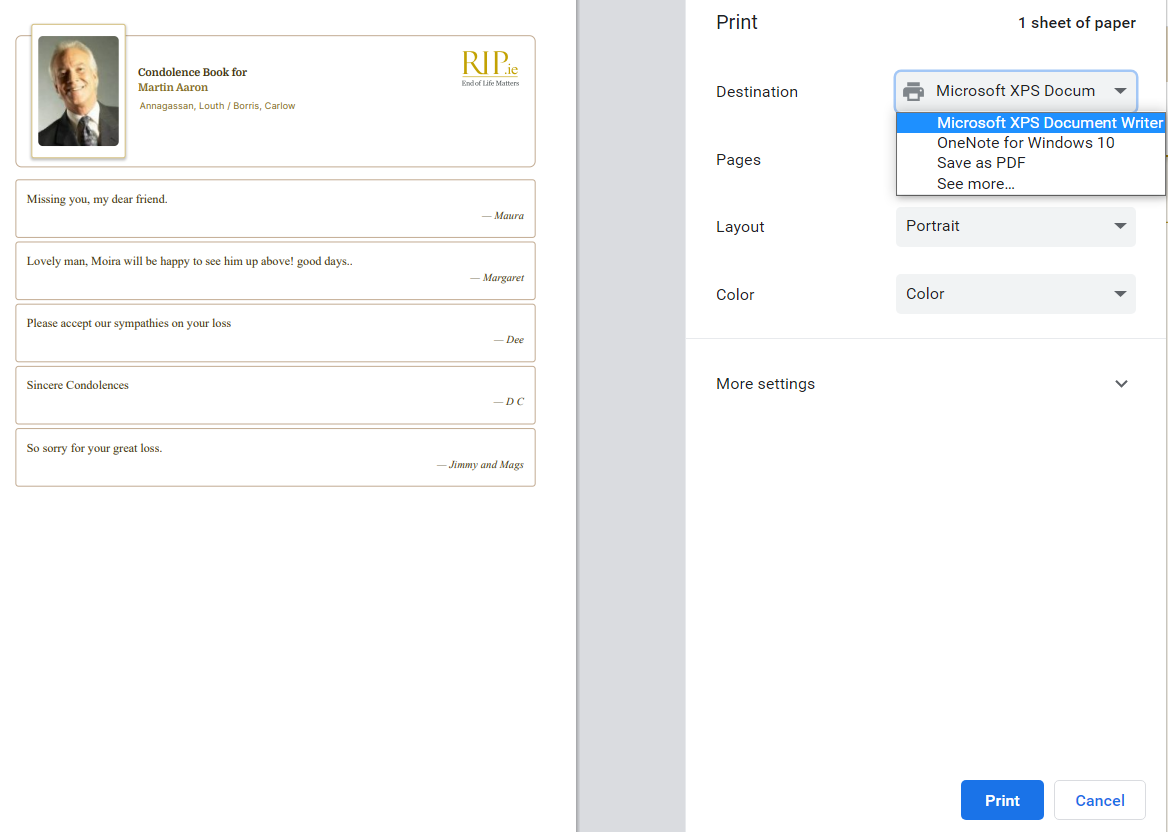This screenshot has height=832, width=1168.
Task: Click the Sincere Condolences entry from D C
Action: click(275, 394)
